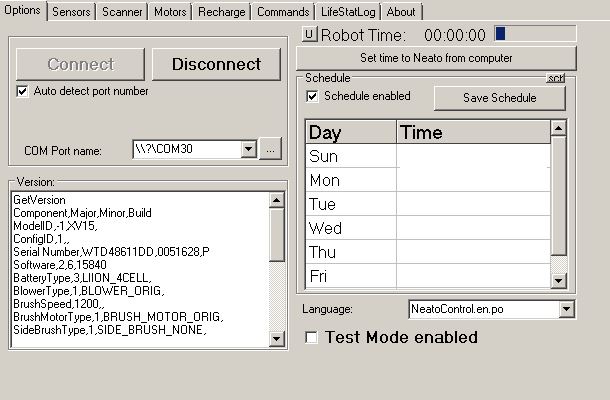Image resolution: width=610 pixels, height=400 pixels.
Task: Open the COM Port name dropdown
Action: [x=249, y=149]
